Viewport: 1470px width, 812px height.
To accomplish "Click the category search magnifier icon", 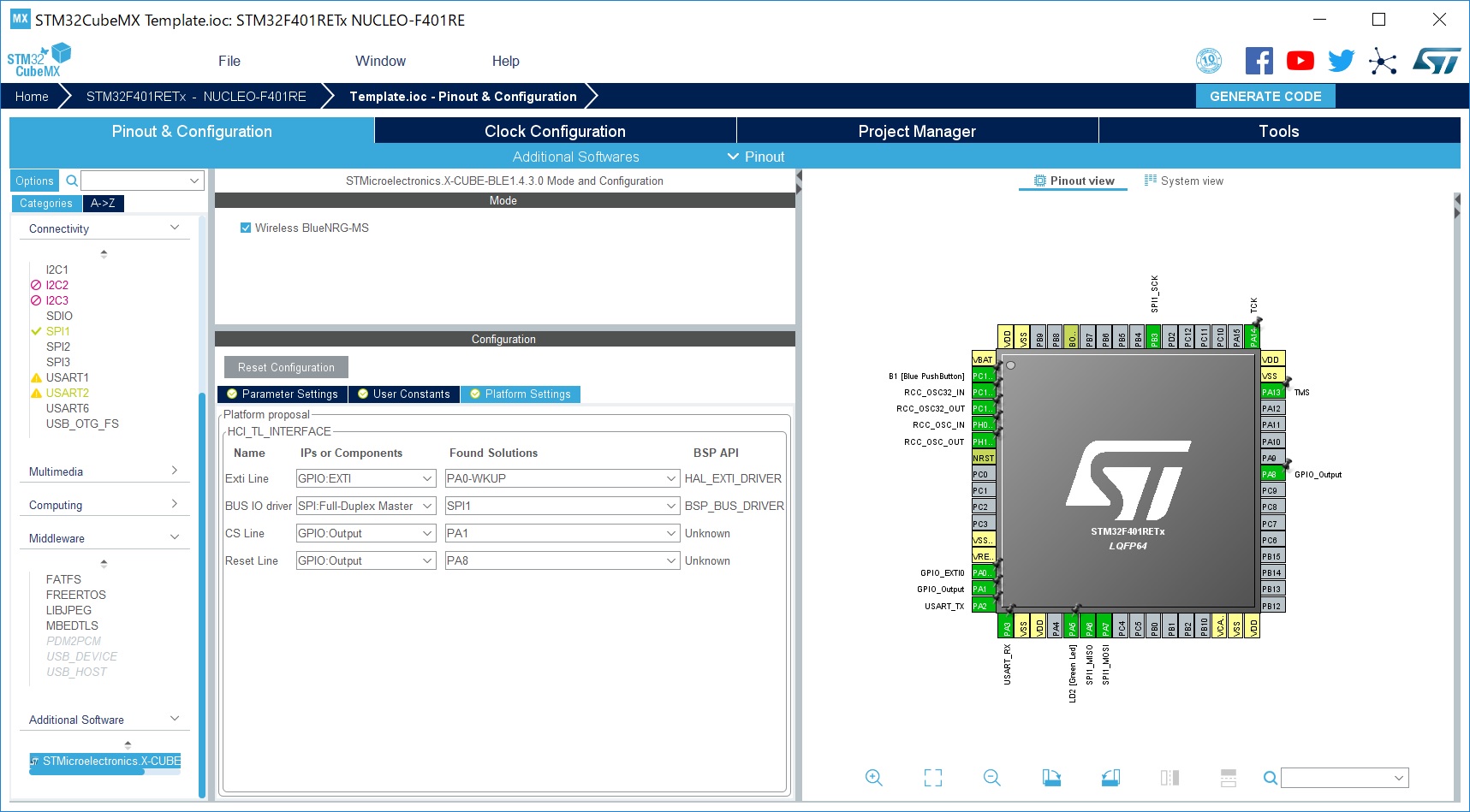I will coord(72,181).
